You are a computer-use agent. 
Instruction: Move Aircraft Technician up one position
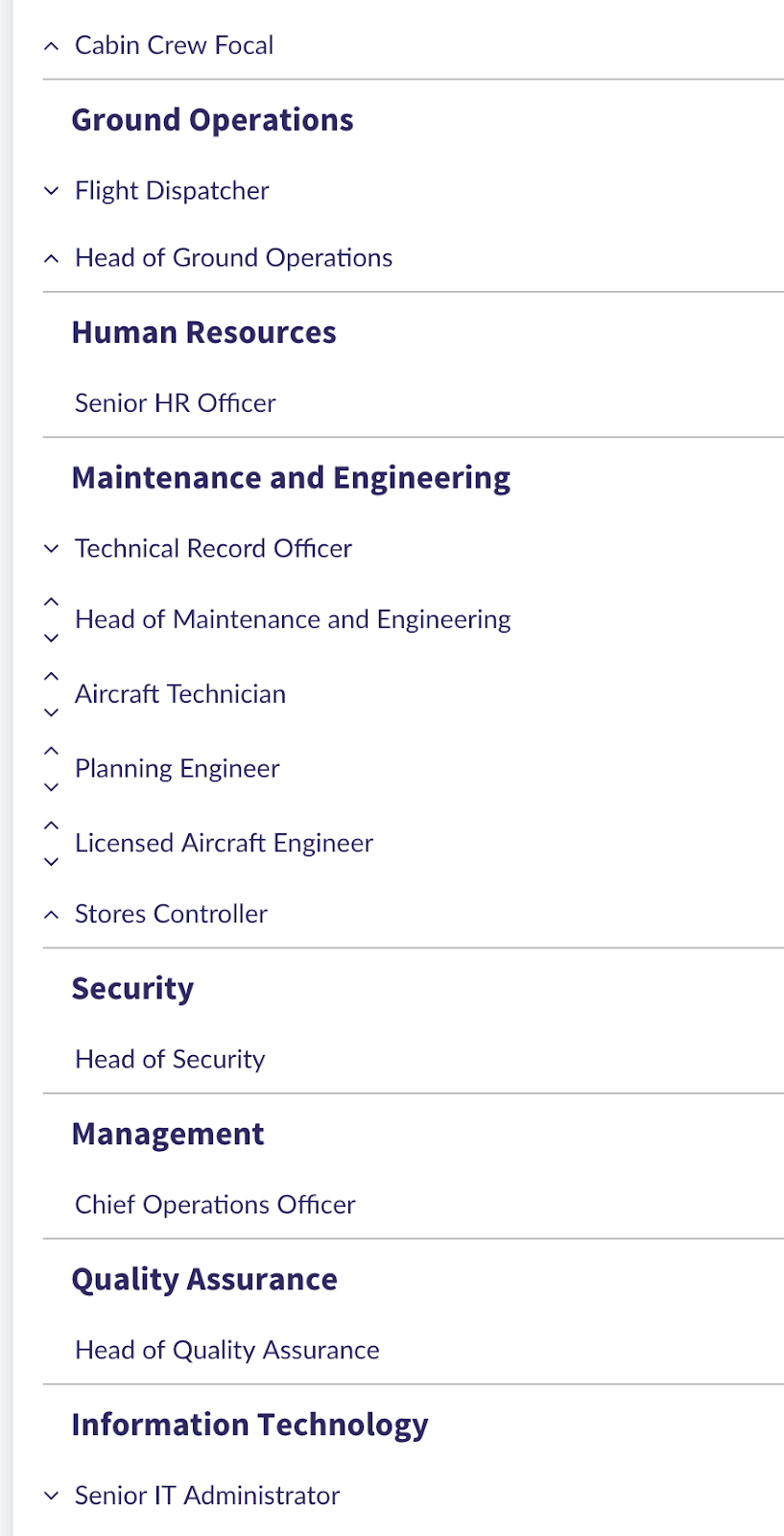(52, 677)
